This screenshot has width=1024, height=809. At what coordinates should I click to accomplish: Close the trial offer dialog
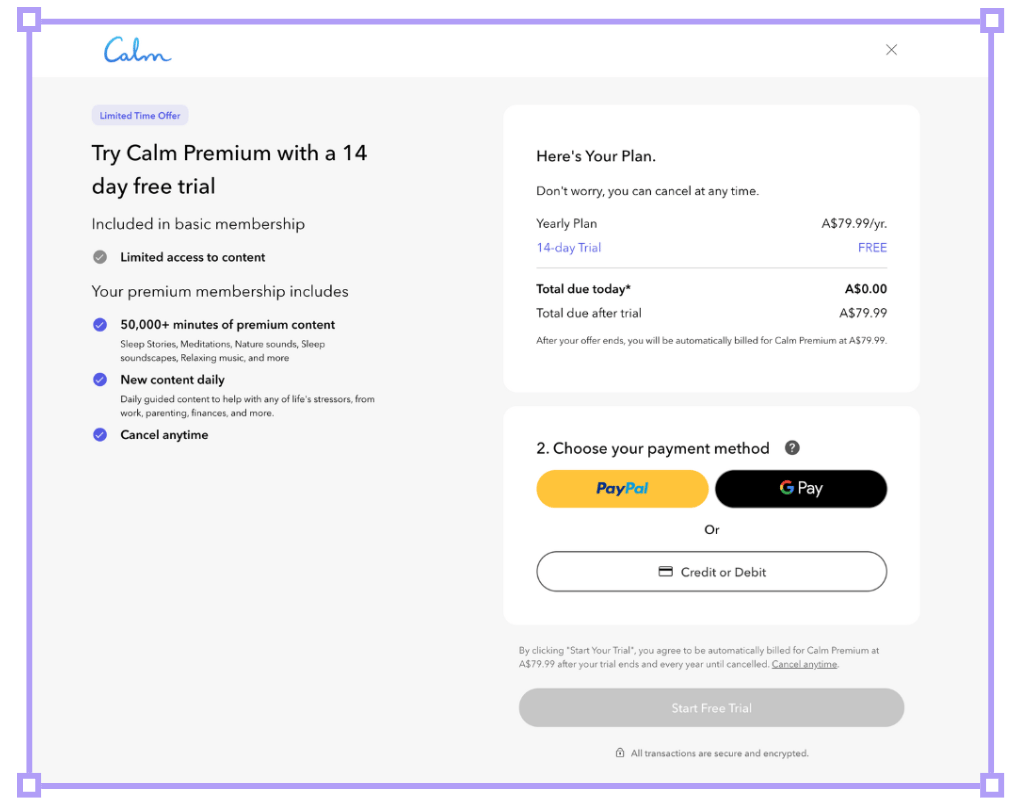[x=891, y=50]
